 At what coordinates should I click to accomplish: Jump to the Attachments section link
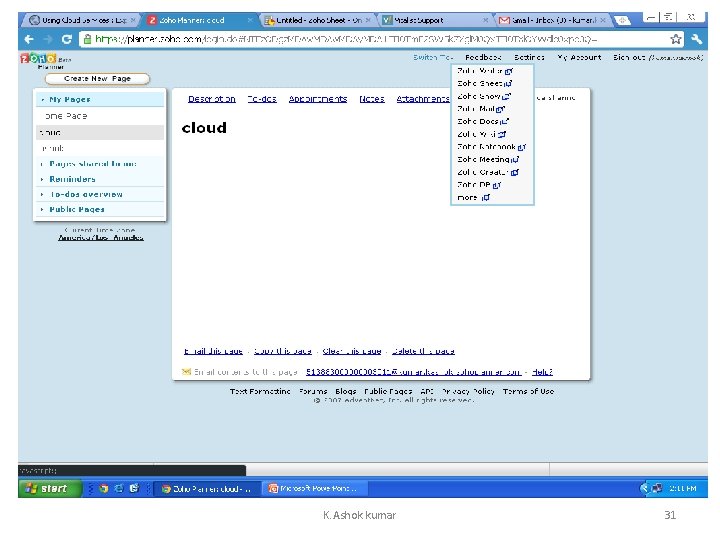point(423,99)
